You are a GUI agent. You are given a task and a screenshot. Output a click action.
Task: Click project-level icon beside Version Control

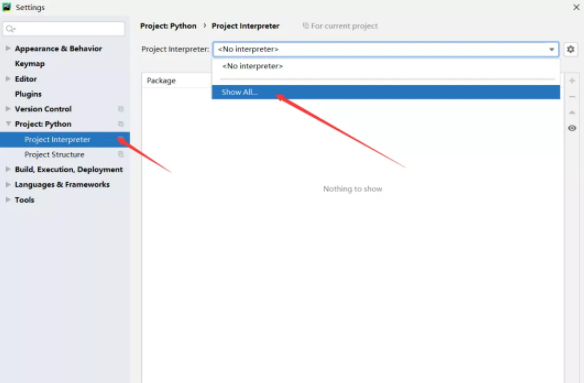(121, 109)
